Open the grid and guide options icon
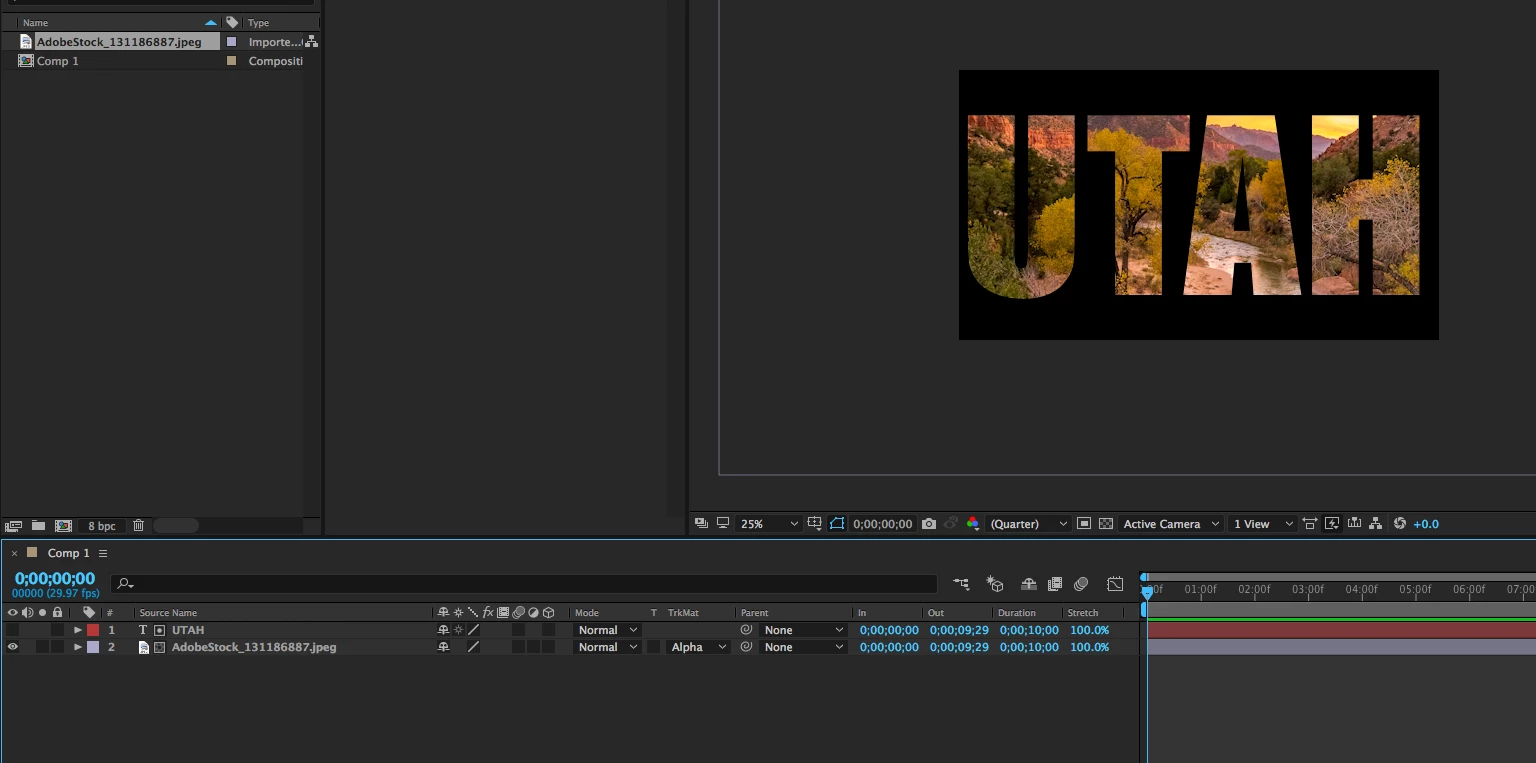The image size is (1536, 763). click(x=815, y=523)
